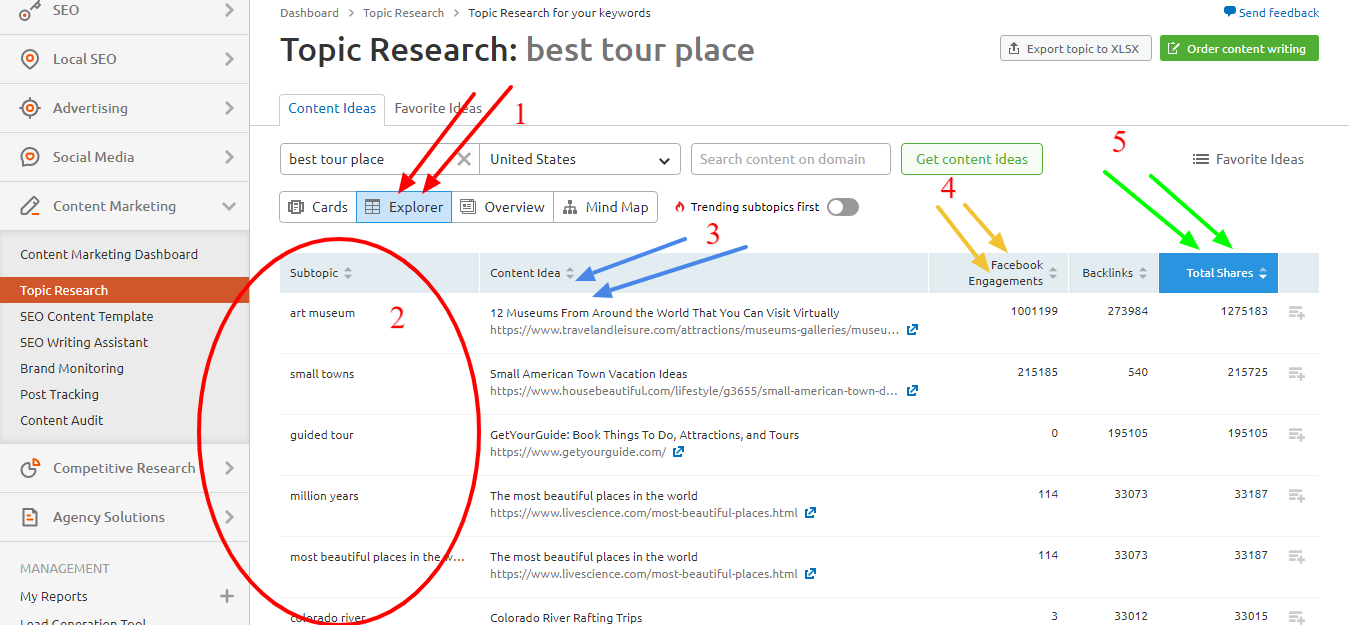Click the Send feedback link

1271,13
